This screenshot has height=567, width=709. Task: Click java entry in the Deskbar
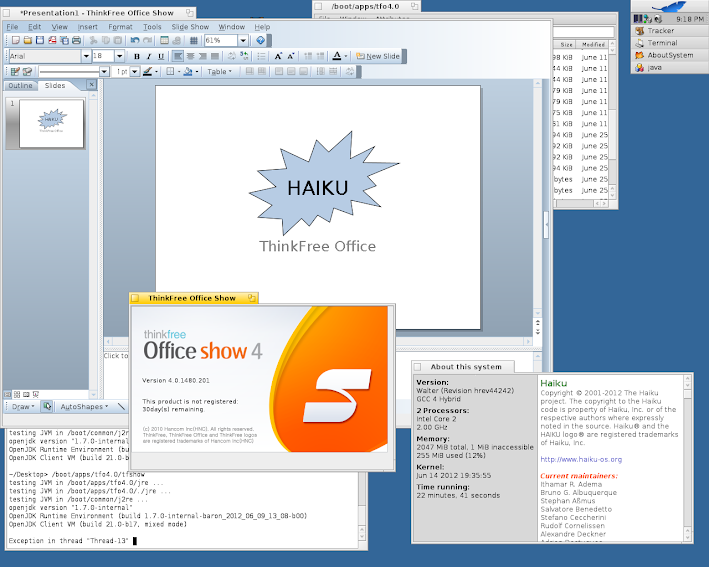pos(670,67)
